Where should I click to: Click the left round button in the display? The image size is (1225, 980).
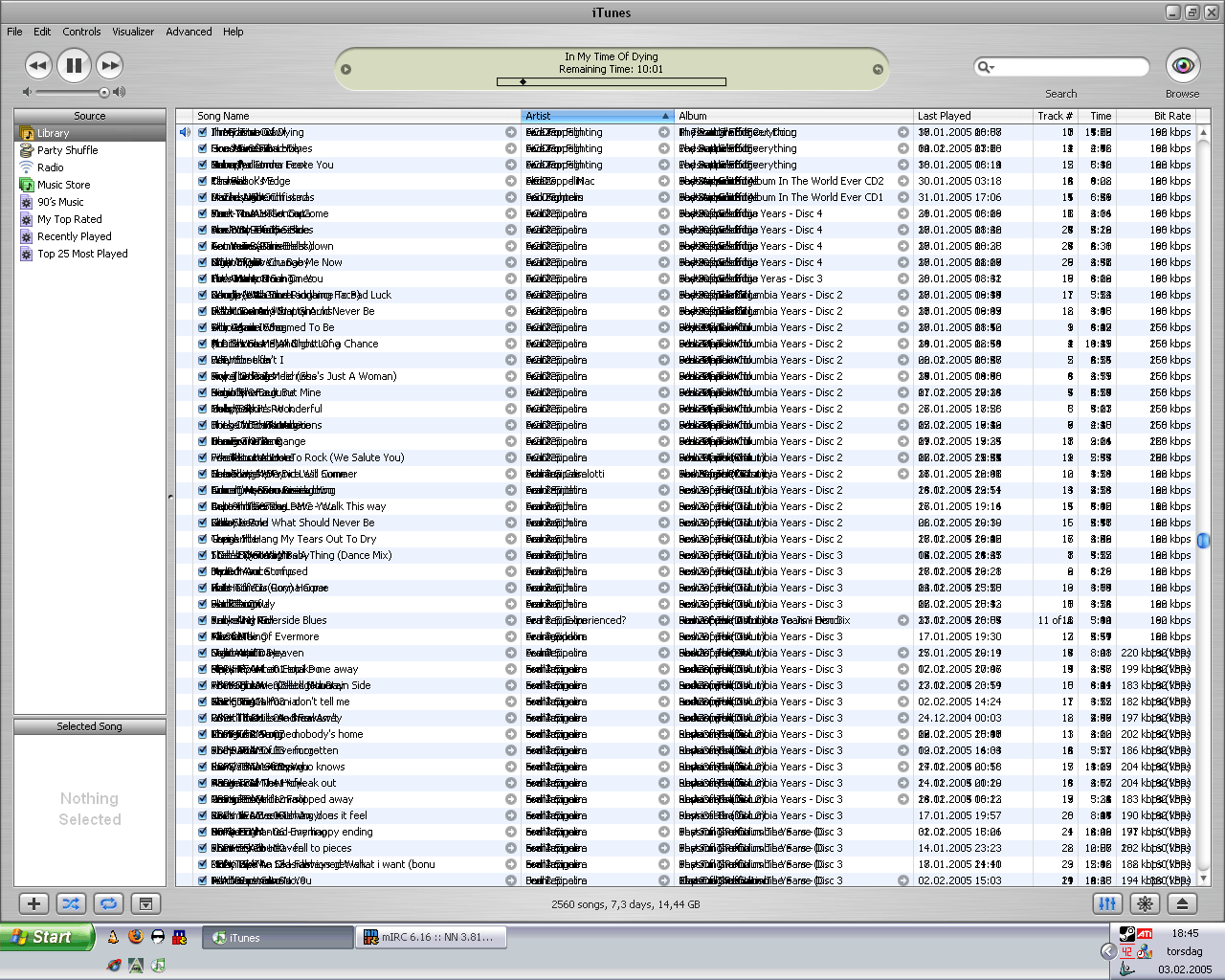click(346, 69)
